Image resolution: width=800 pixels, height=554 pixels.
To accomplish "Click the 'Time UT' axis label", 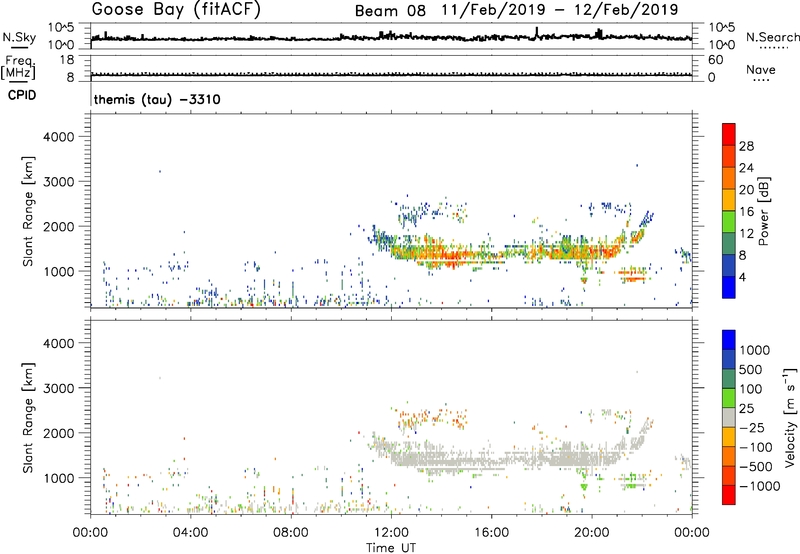I will tap(391, 547).
